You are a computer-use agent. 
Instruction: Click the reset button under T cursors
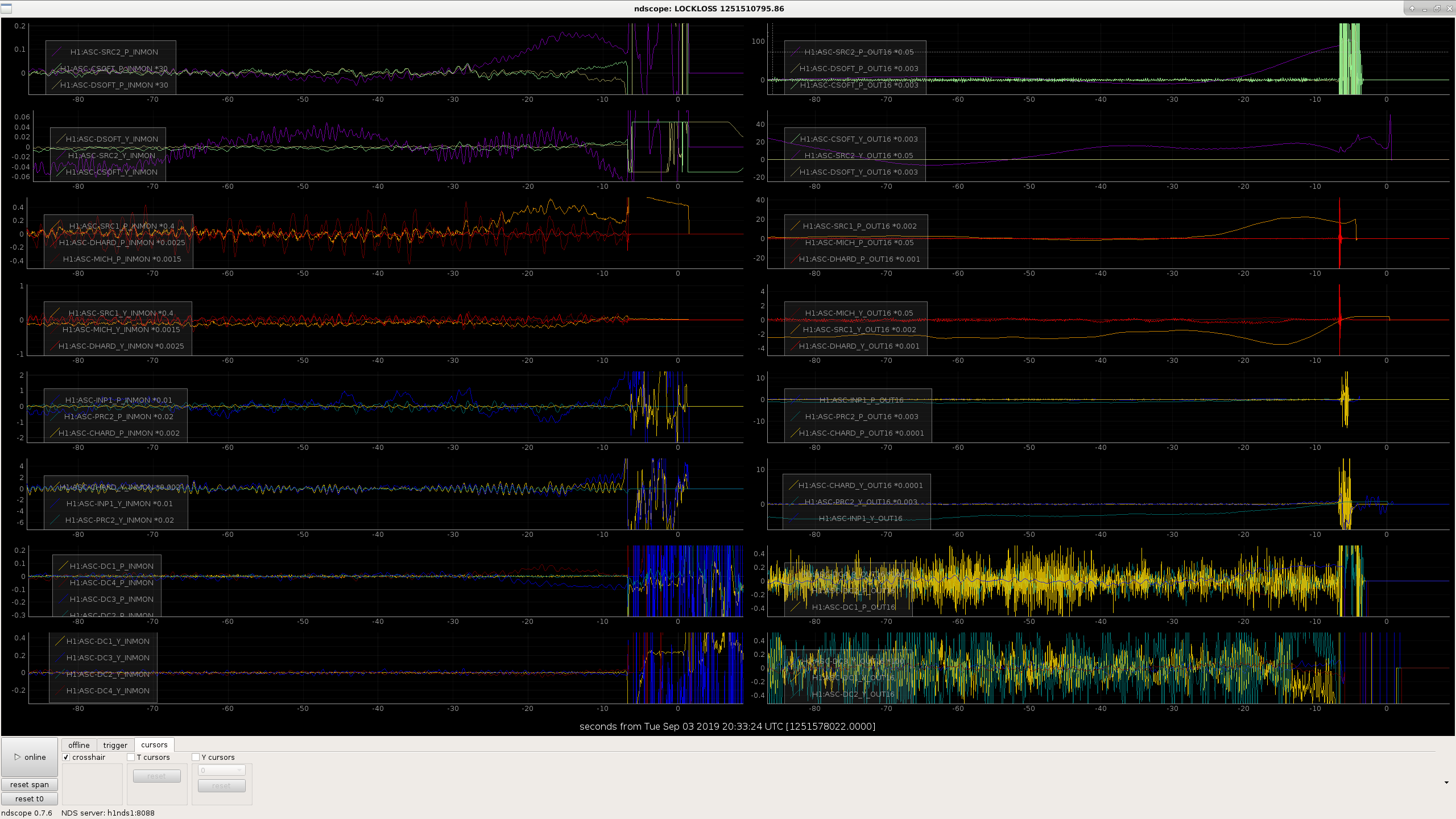pos(156,776)
